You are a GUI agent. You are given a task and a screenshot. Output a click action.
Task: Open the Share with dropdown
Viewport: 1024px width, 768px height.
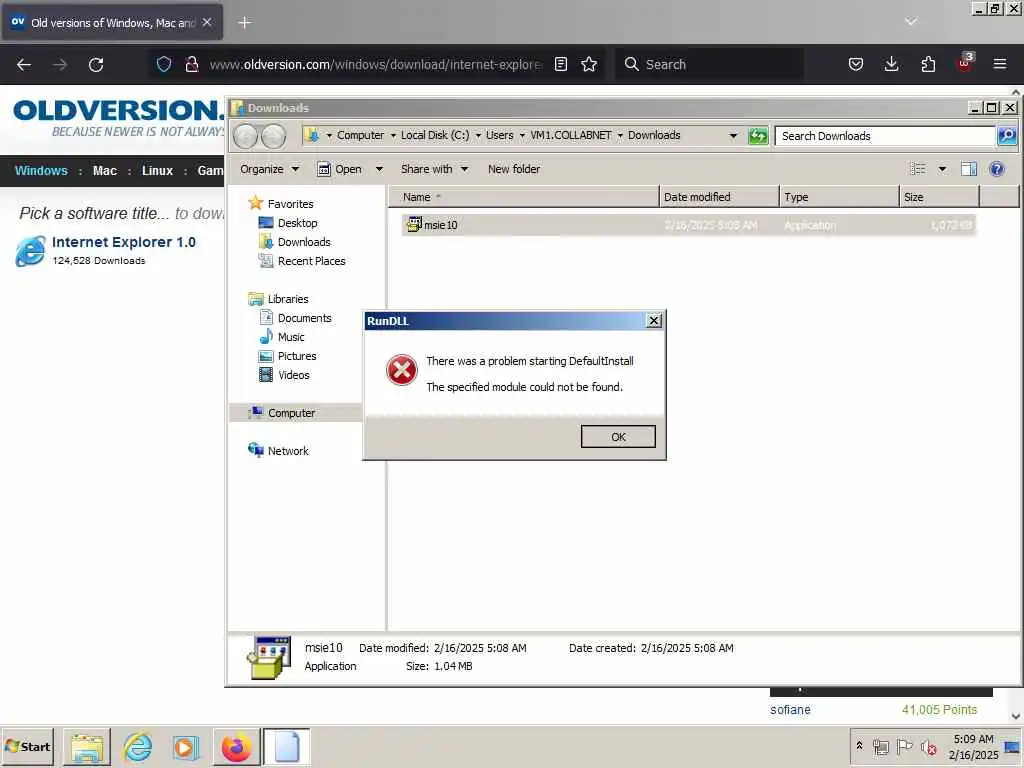[x=434, y=169]
